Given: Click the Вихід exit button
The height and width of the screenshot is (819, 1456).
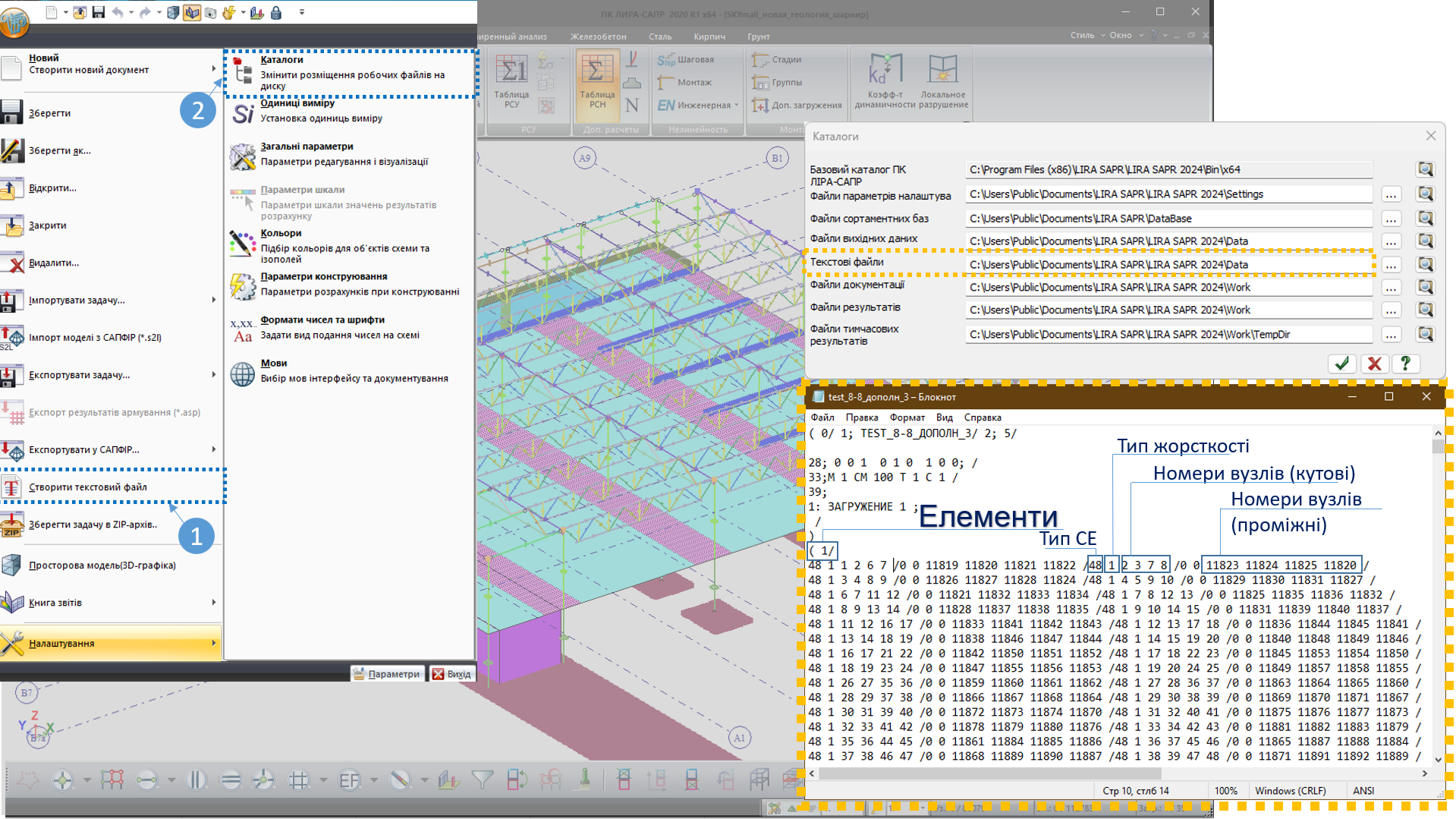Looking at the screenshot, I should pos(451,674).
